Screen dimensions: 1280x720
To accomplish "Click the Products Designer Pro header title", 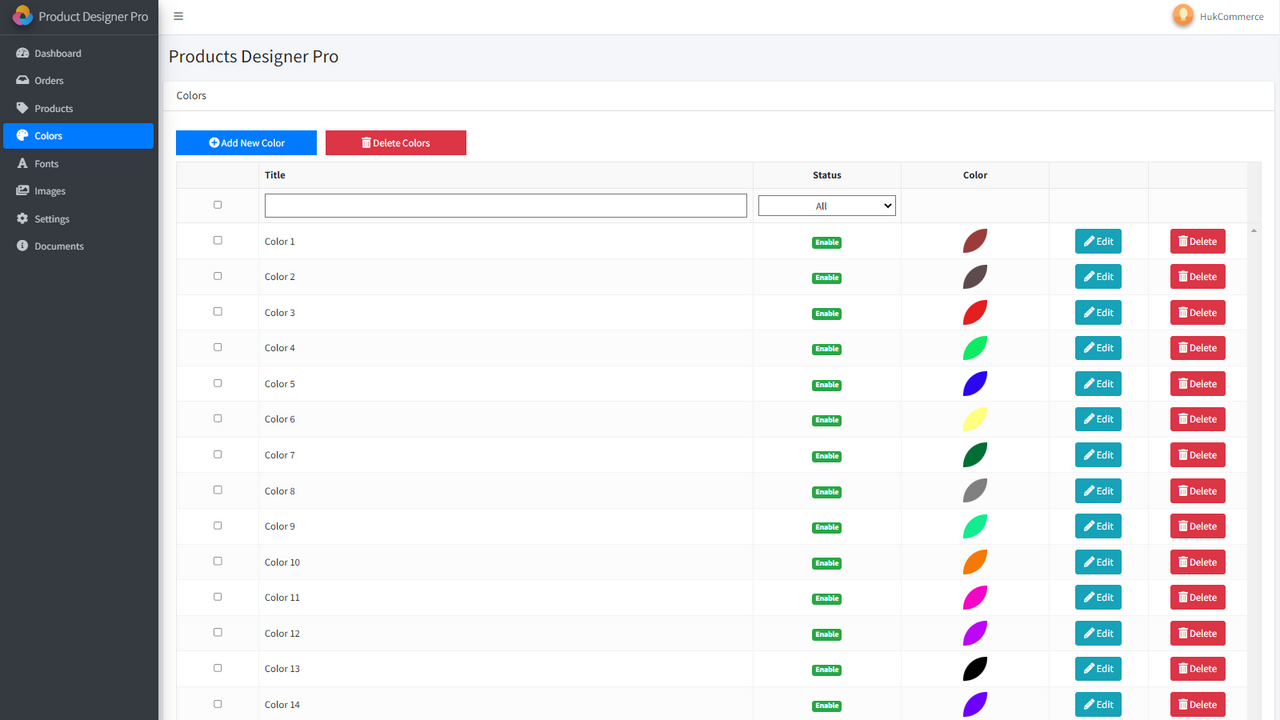I will 253,57.
